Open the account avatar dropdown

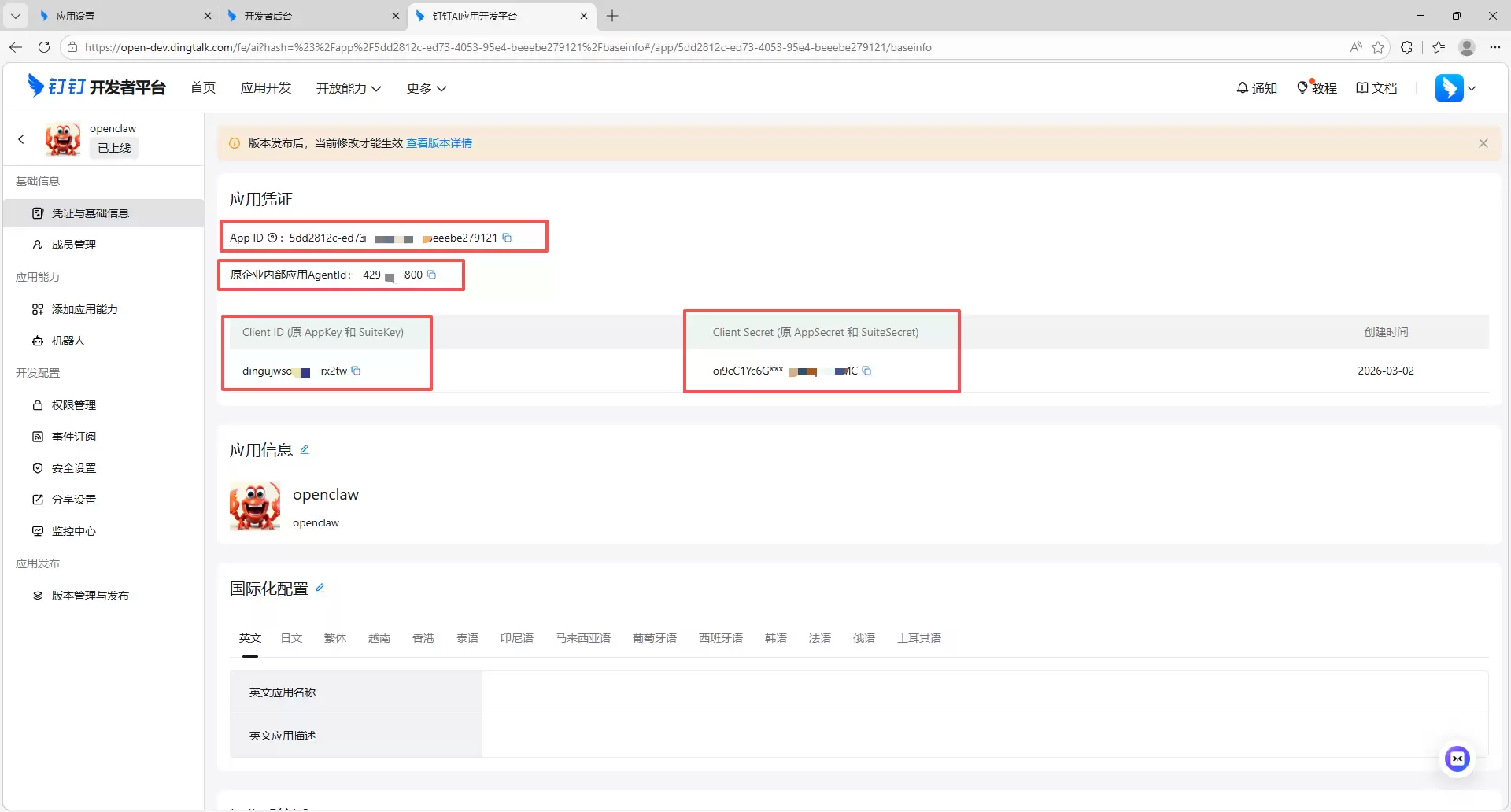(x=1455, y=88)
